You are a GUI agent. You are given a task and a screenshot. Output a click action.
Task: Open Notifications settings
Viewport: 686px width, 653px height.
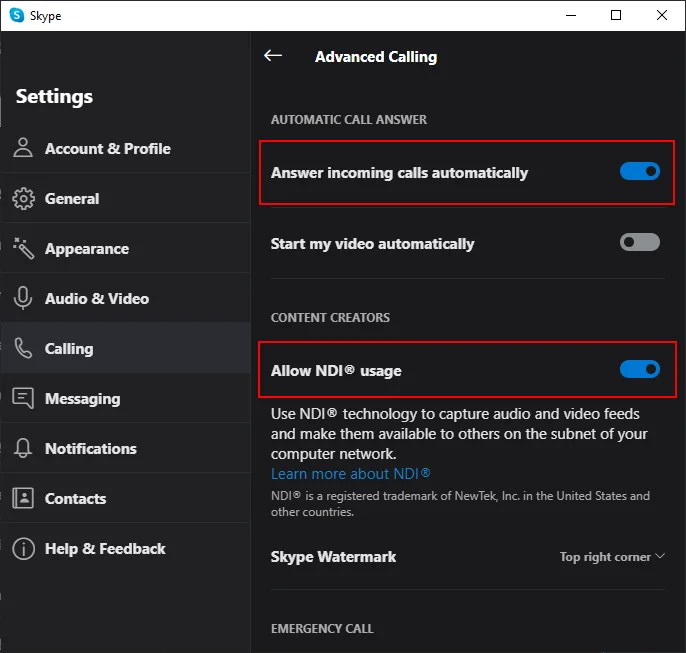coord(126,448)
